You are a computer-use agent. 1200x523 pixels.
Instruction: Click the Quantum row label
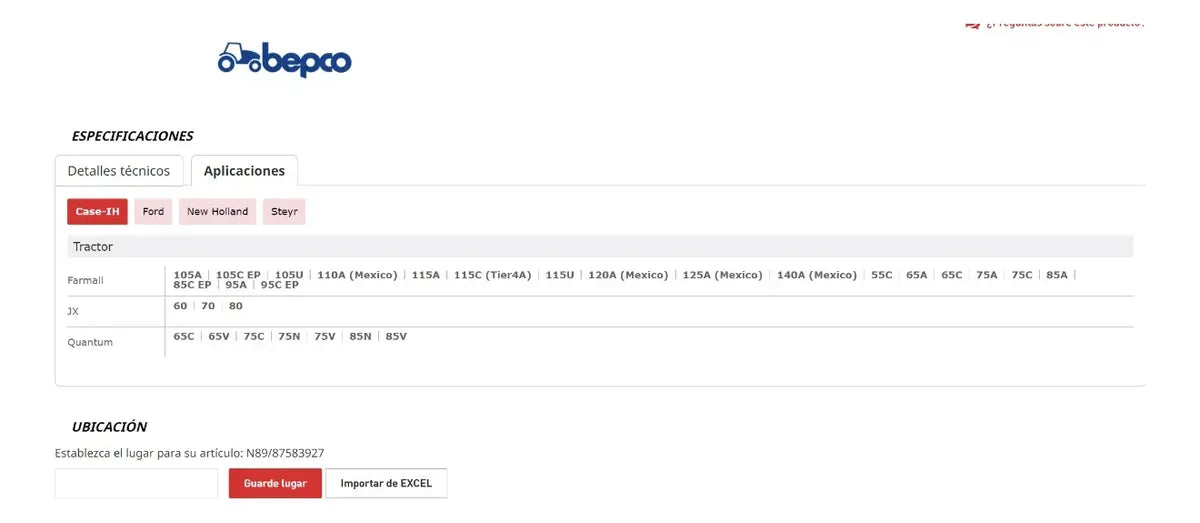click(x=90, y=343)
